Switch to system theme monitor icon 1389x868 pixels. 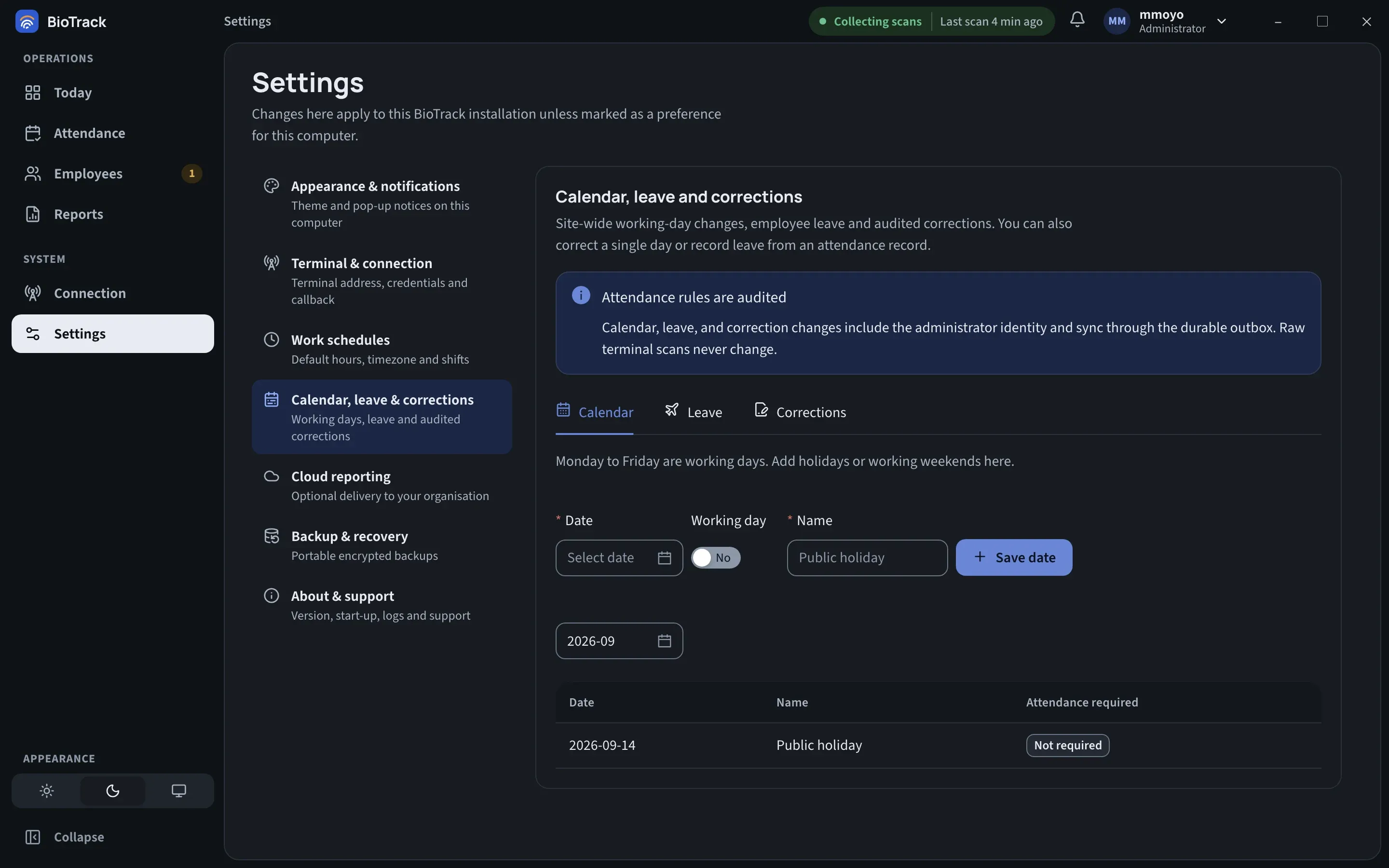pyautogui.click(x=178, y=791)
